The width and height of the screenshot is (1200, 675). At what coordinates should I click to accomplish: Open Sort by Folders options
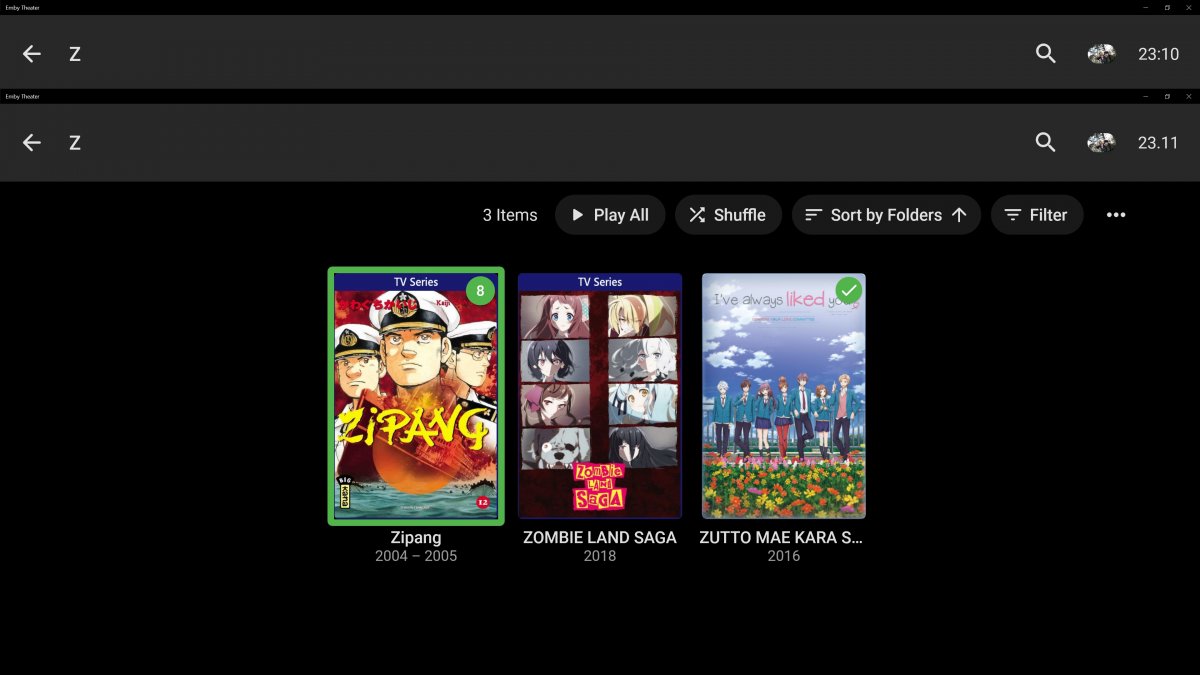tap(886, 215)
